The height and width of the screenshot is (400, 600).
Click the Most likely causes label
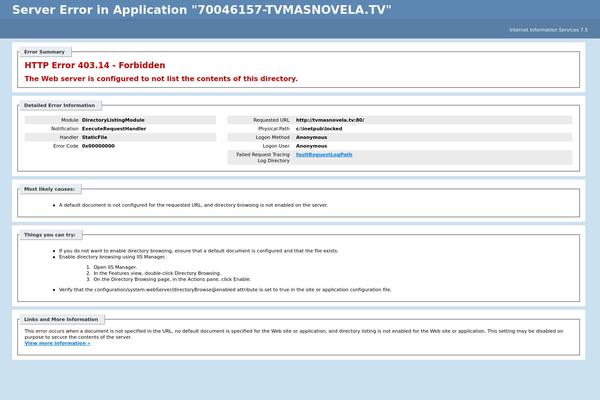click(x=50, y=189)
